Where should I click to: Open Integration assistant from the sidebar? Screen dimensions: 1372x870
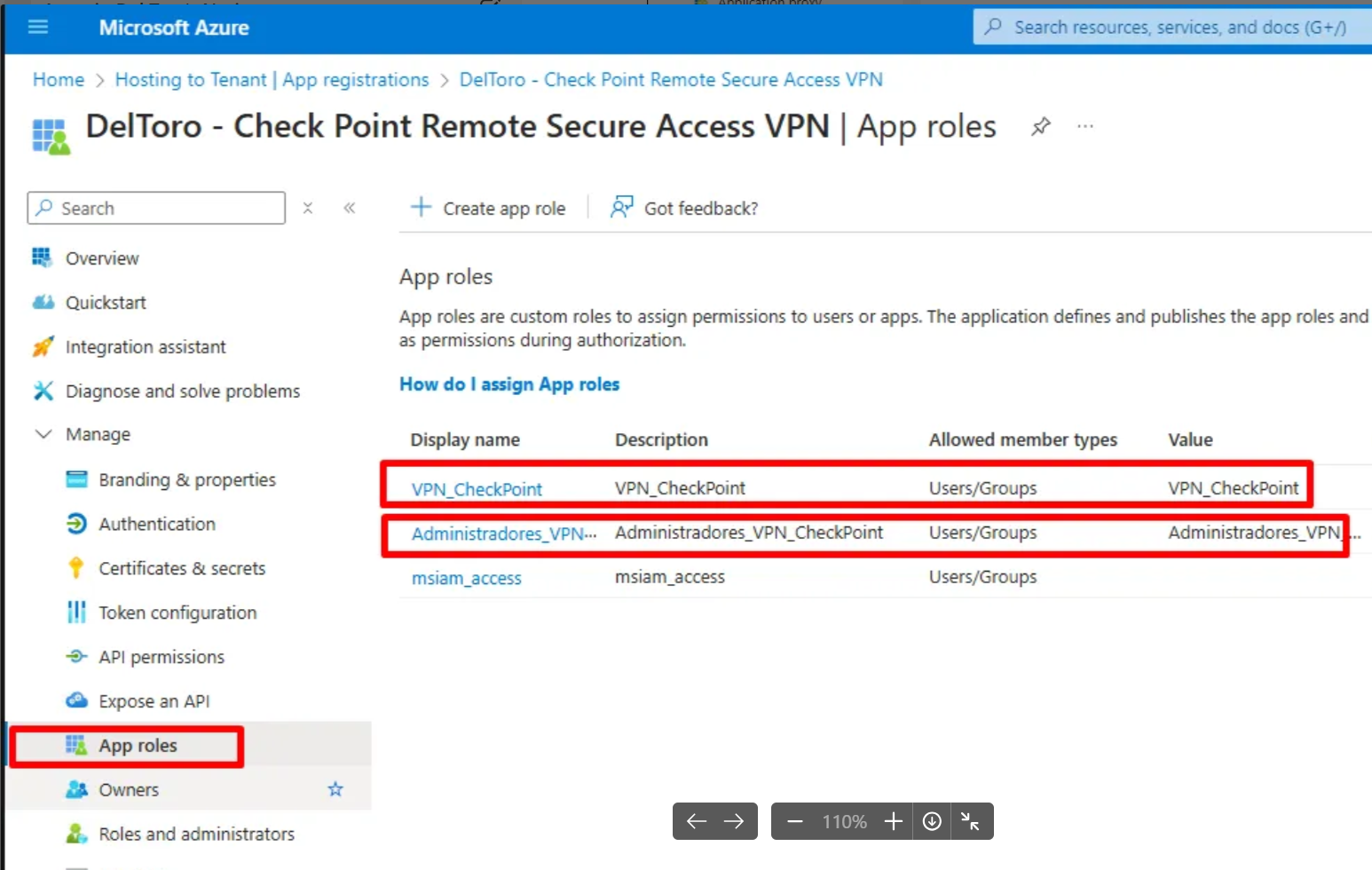[x=145, y=346]
